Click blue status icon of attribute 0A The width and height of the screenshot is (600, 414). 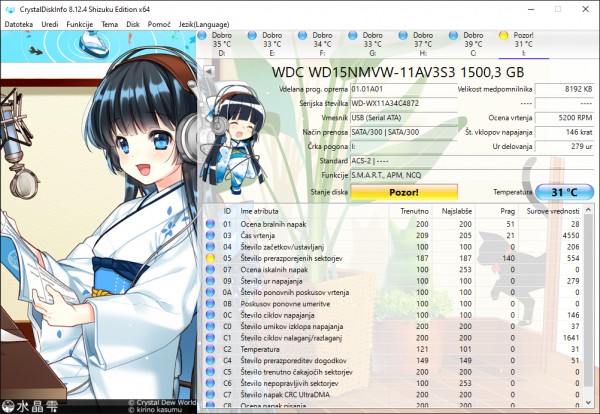pyautogui.click(x=210, y=292)
